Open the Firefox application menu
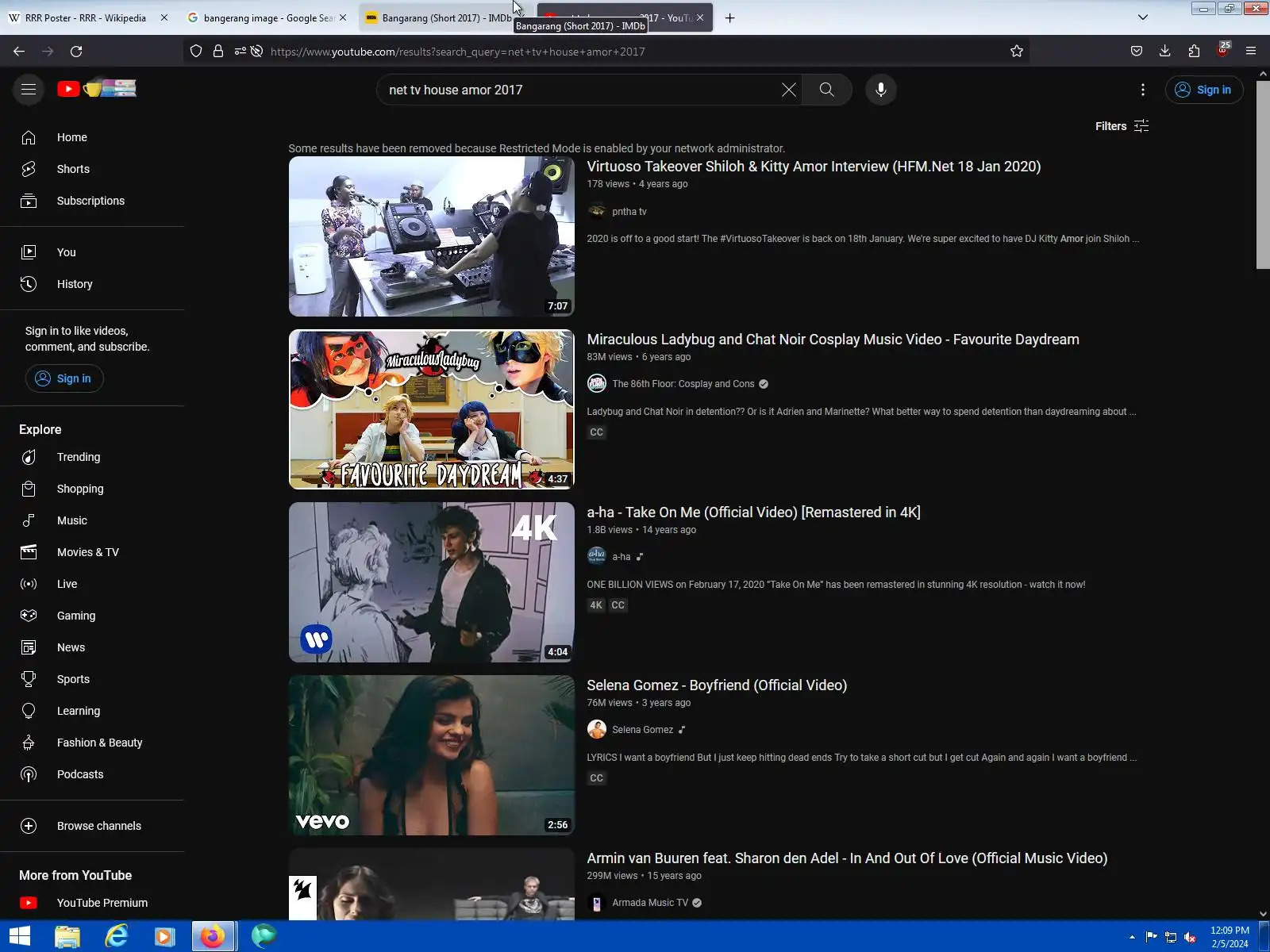This screenshot has height=952, width=1270. [1251, 52]
